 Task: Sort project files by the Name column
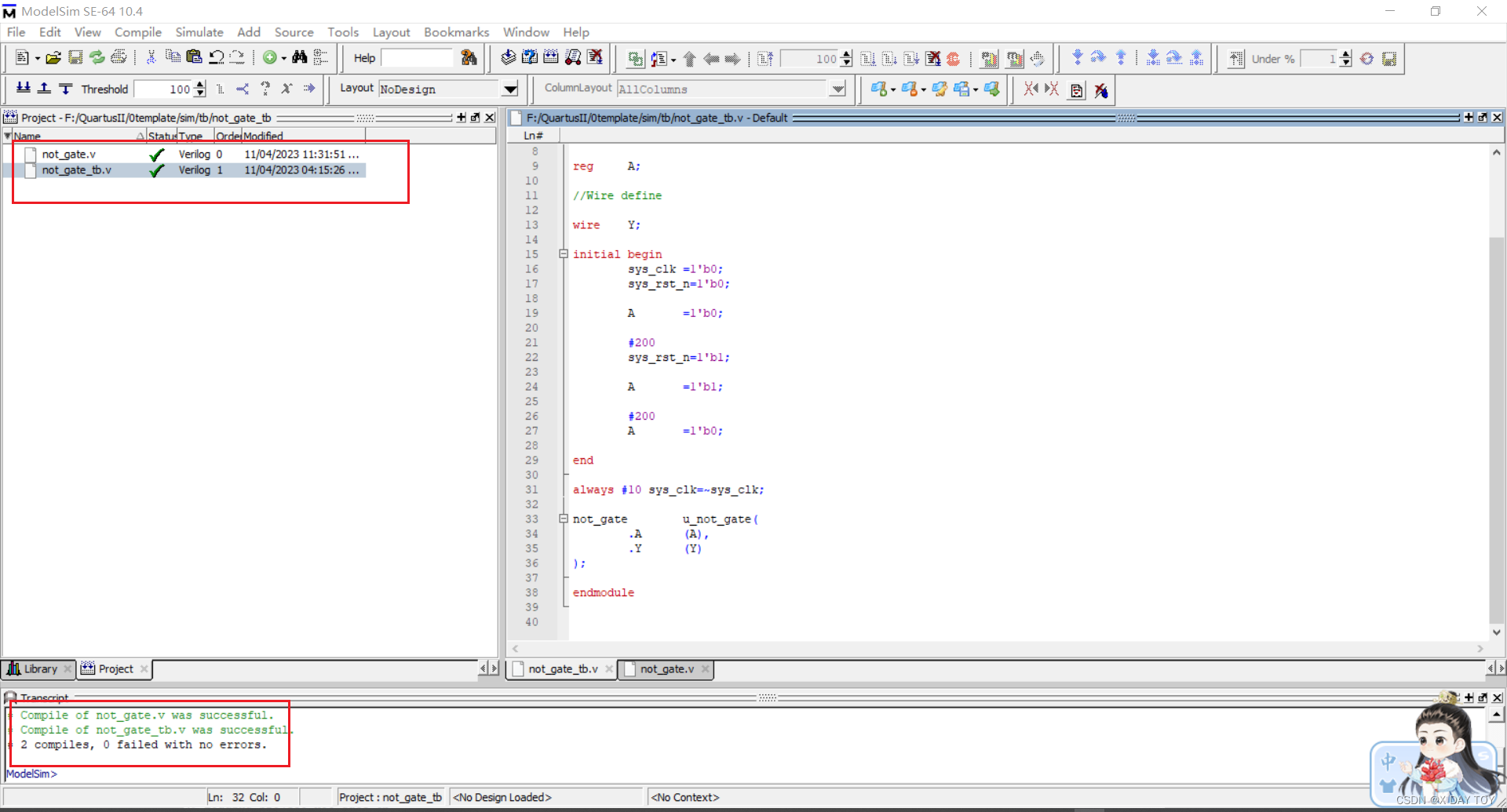(x=27, y=136)
